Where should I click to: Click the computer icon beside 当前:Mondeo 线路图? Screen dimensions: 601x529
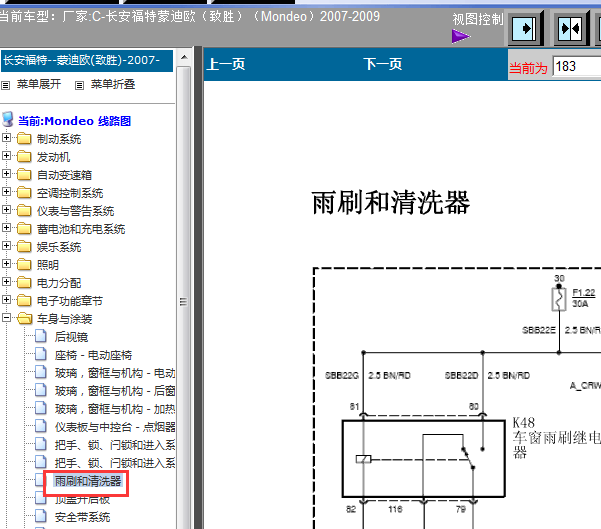pyautogui.click(x=8, y=119)
